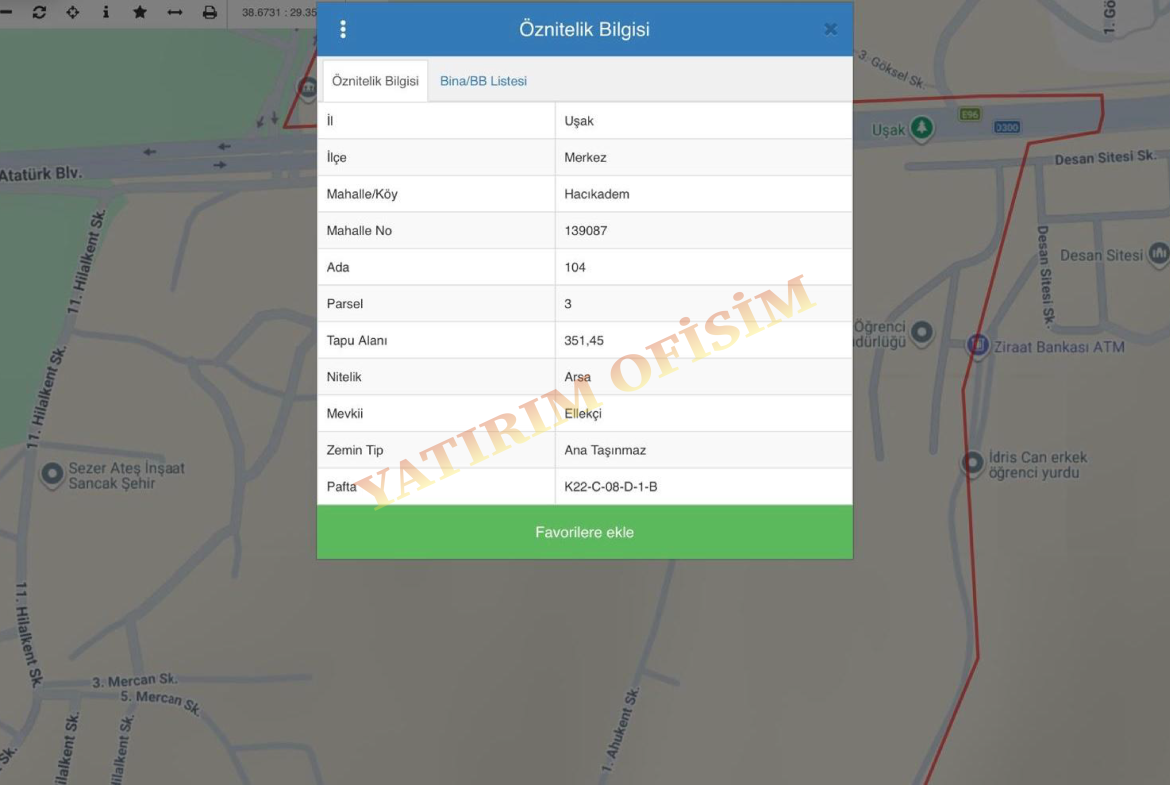Image resolution: width=1170 pixels, height=785 pixels.
Task: Click the Pafta value K22-C-08-D-1-B
Action: 610,487
